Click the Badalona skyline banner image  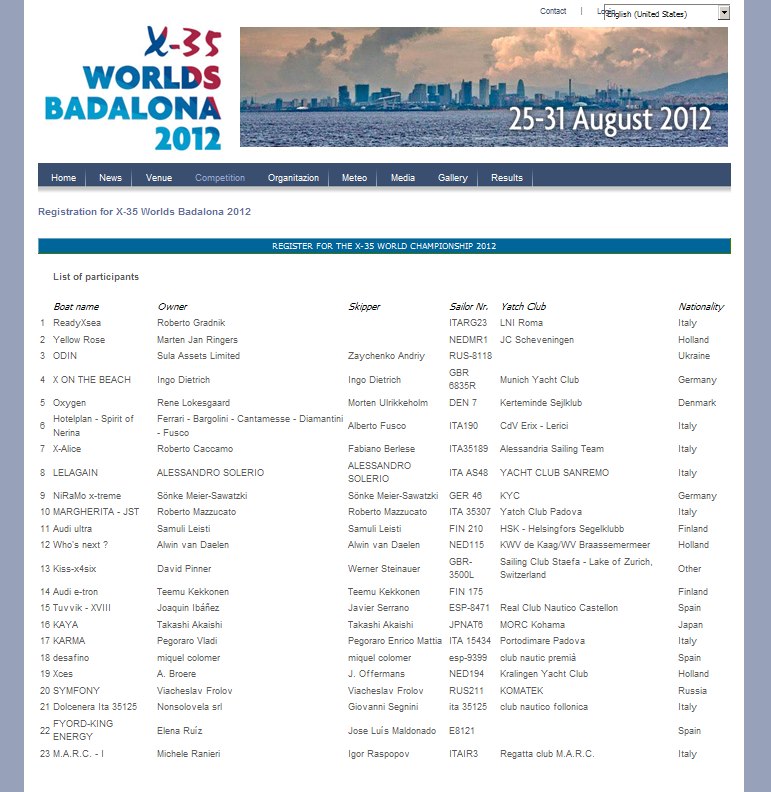click(x=484, y=87)
